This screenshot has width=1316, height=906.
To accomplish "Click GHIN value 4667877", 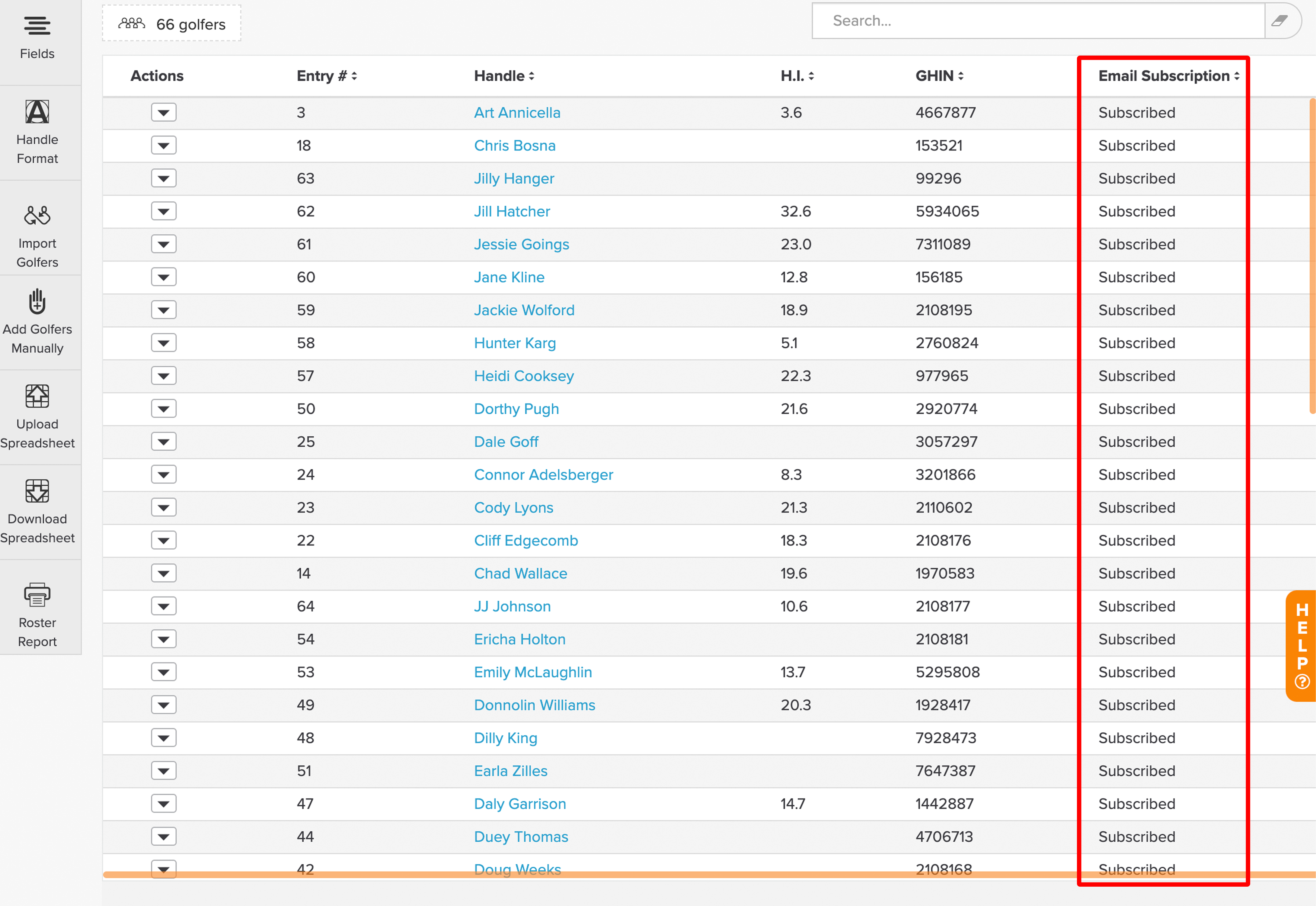I will click(946, 112).
